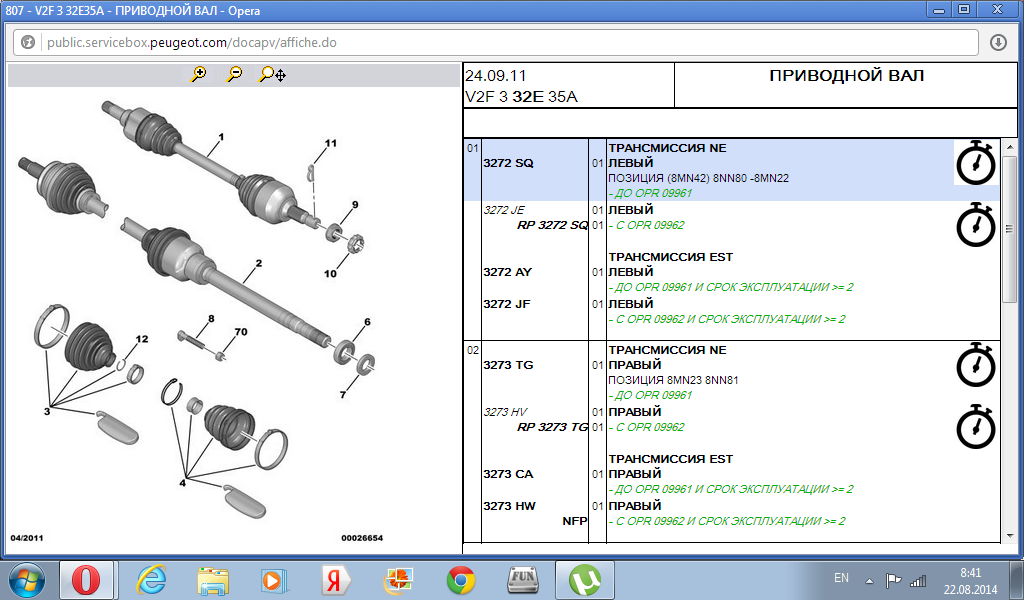
Task: Open the Windows Start menu
Action: pyautogui.click(x=25, y=579)
